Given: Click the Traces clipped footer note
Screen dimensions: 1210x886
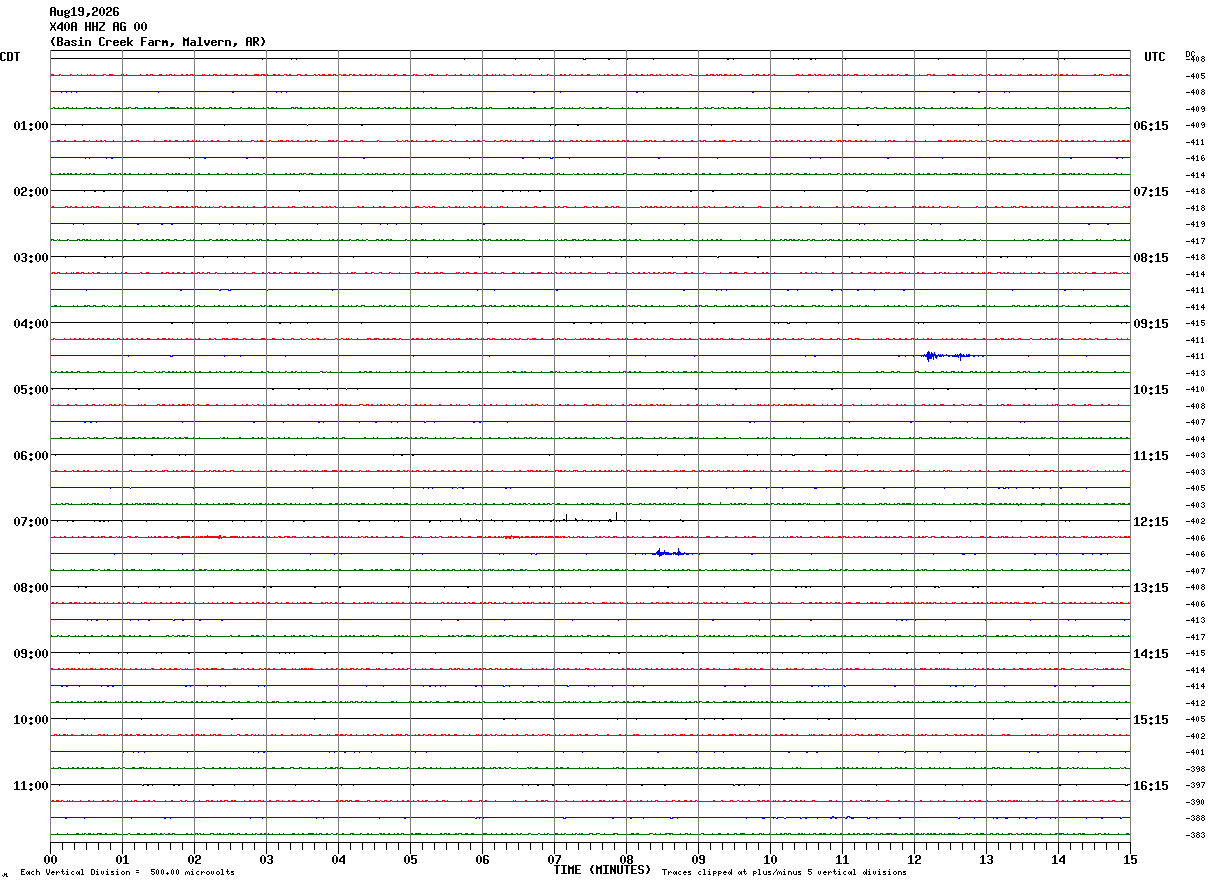Looking at the screenshot, I should (x=784, y=873).
